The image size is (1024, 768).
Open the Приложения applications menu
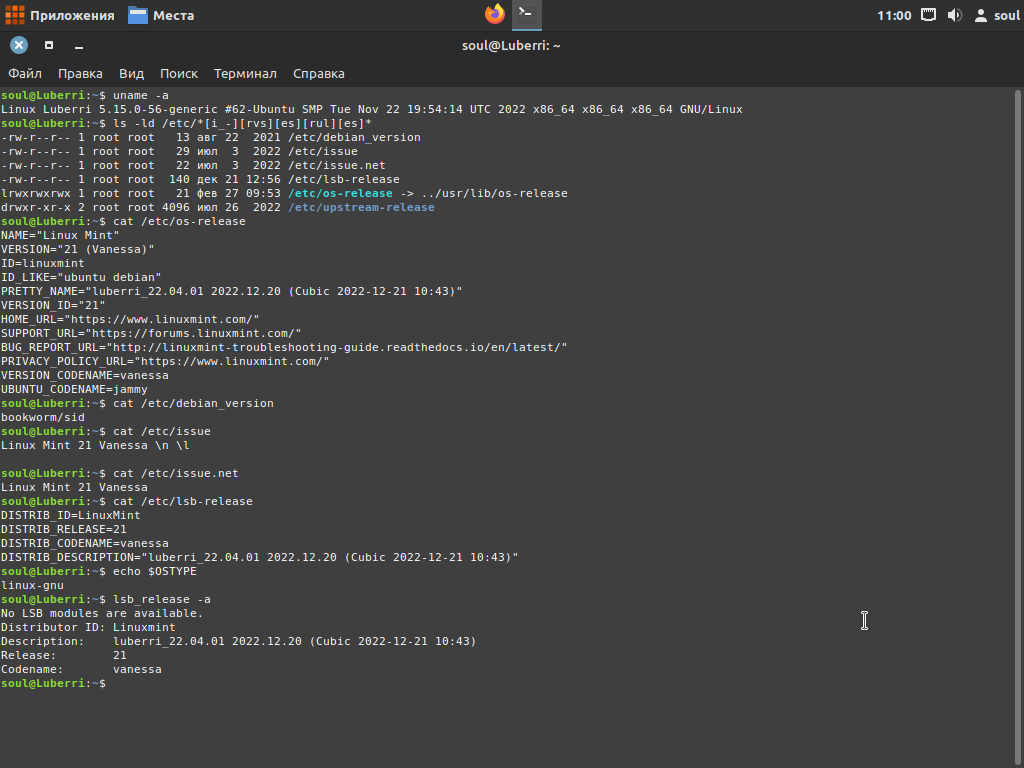click(59, 15)
